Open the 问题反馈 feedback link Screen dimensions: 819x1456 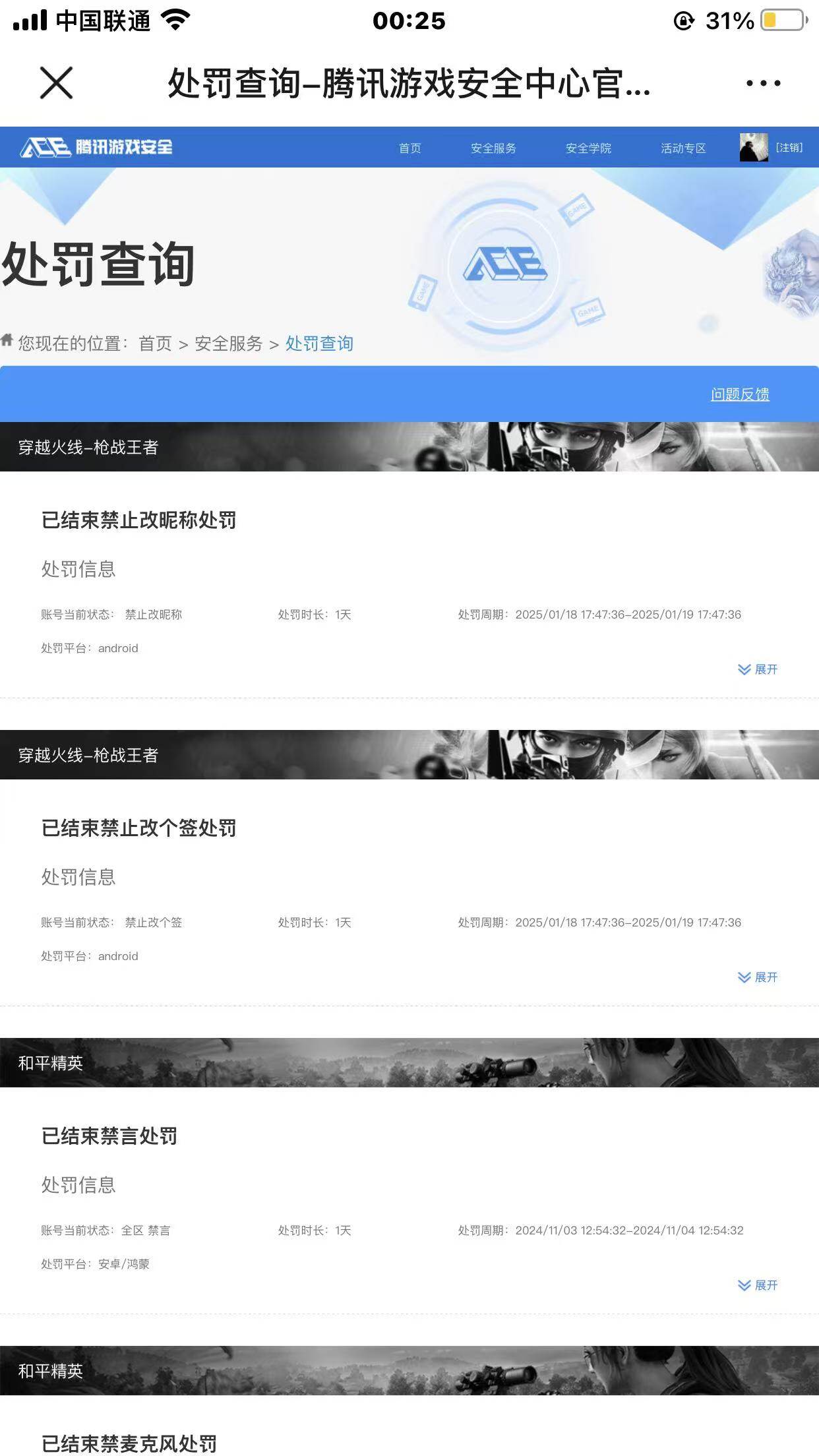coord(740,394)
